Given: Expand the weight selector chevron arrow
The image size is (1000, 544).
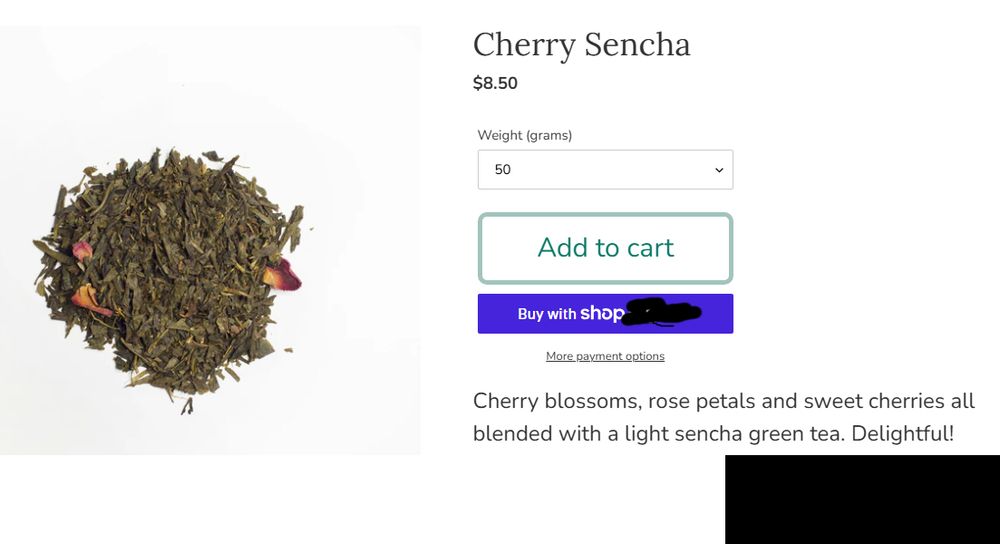Looking at the screenshot, I should pyautogui.click(x=718, y=170).
